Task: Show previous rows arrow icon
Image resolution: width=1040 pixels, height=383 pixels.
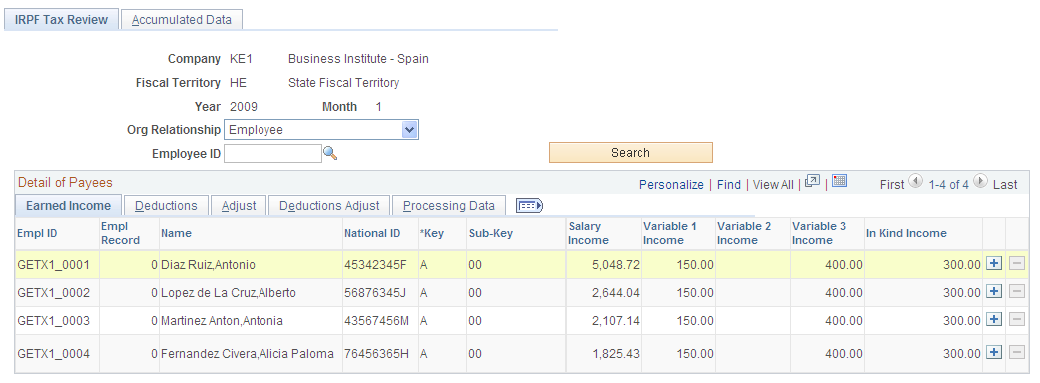Action: click(915, 181)
